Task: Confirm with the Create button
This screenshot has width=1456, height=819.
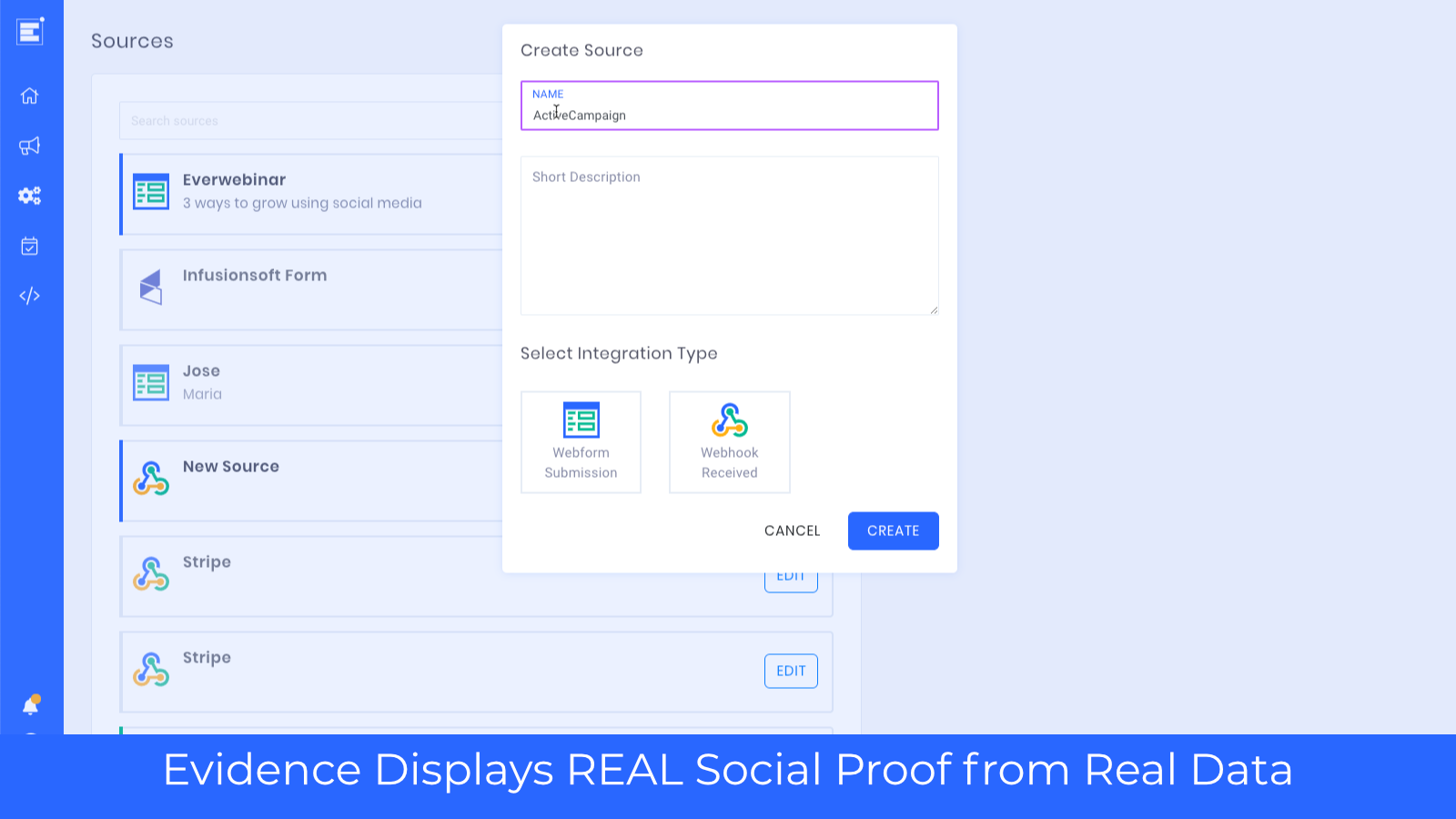Action: [x=894, y=531]
